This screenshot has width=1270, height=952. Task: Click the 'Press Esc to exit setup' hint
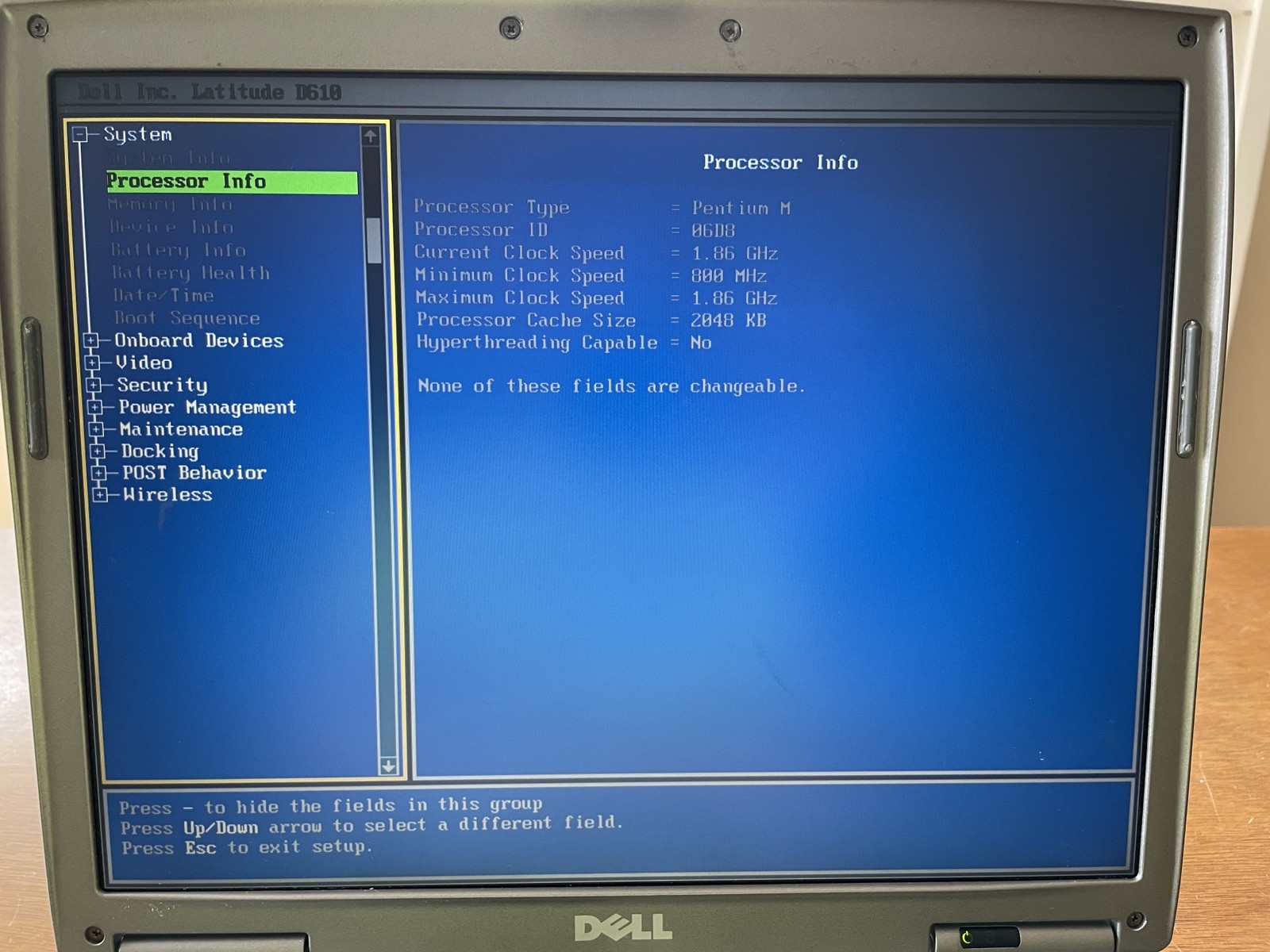pyautogui.click(x=246, y=847)
